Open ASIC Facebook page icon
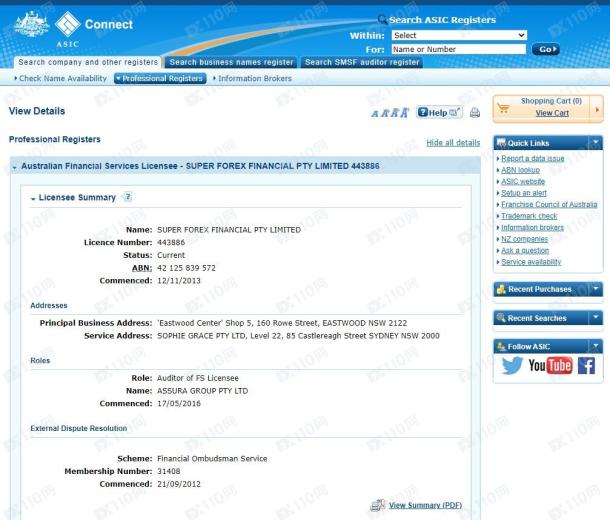Screen dimensions: 610x520 click(x=586, y=366)
